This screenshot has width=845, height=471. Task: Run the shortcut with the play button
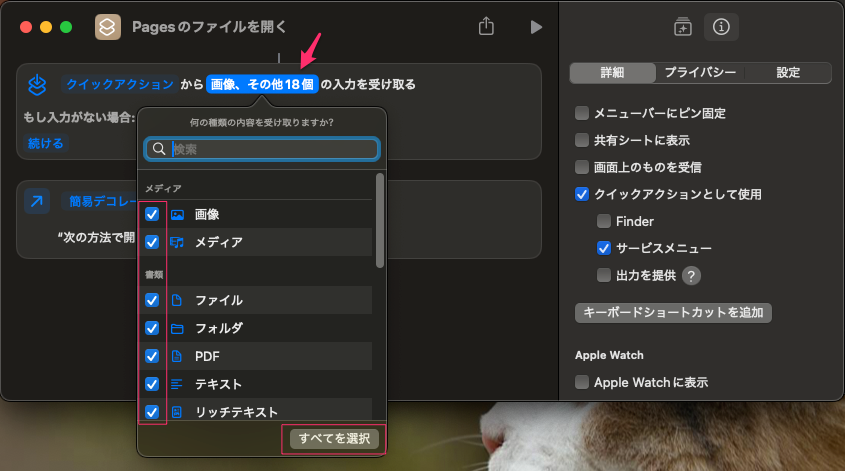click(x=536, y=27)
